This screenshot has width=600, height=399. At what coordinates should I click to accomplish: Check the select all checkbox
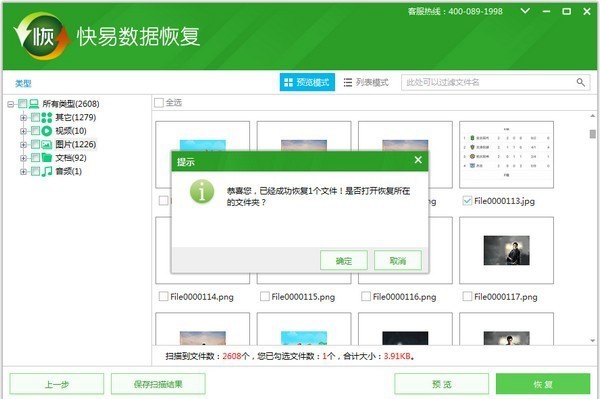[159, 103]
